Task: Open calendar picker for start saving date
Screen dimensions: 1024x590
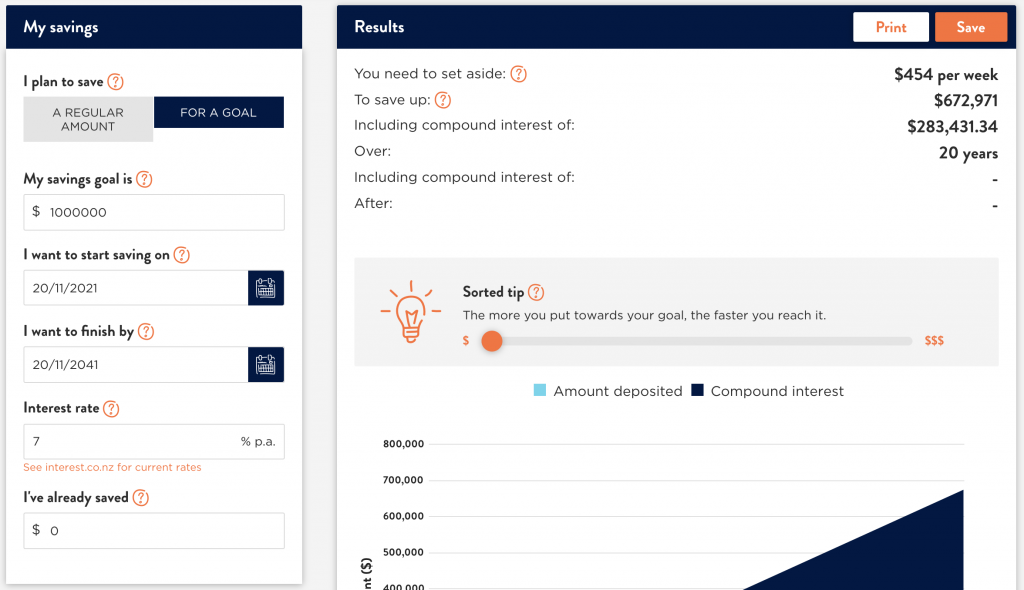Action: tap(266, 288)
